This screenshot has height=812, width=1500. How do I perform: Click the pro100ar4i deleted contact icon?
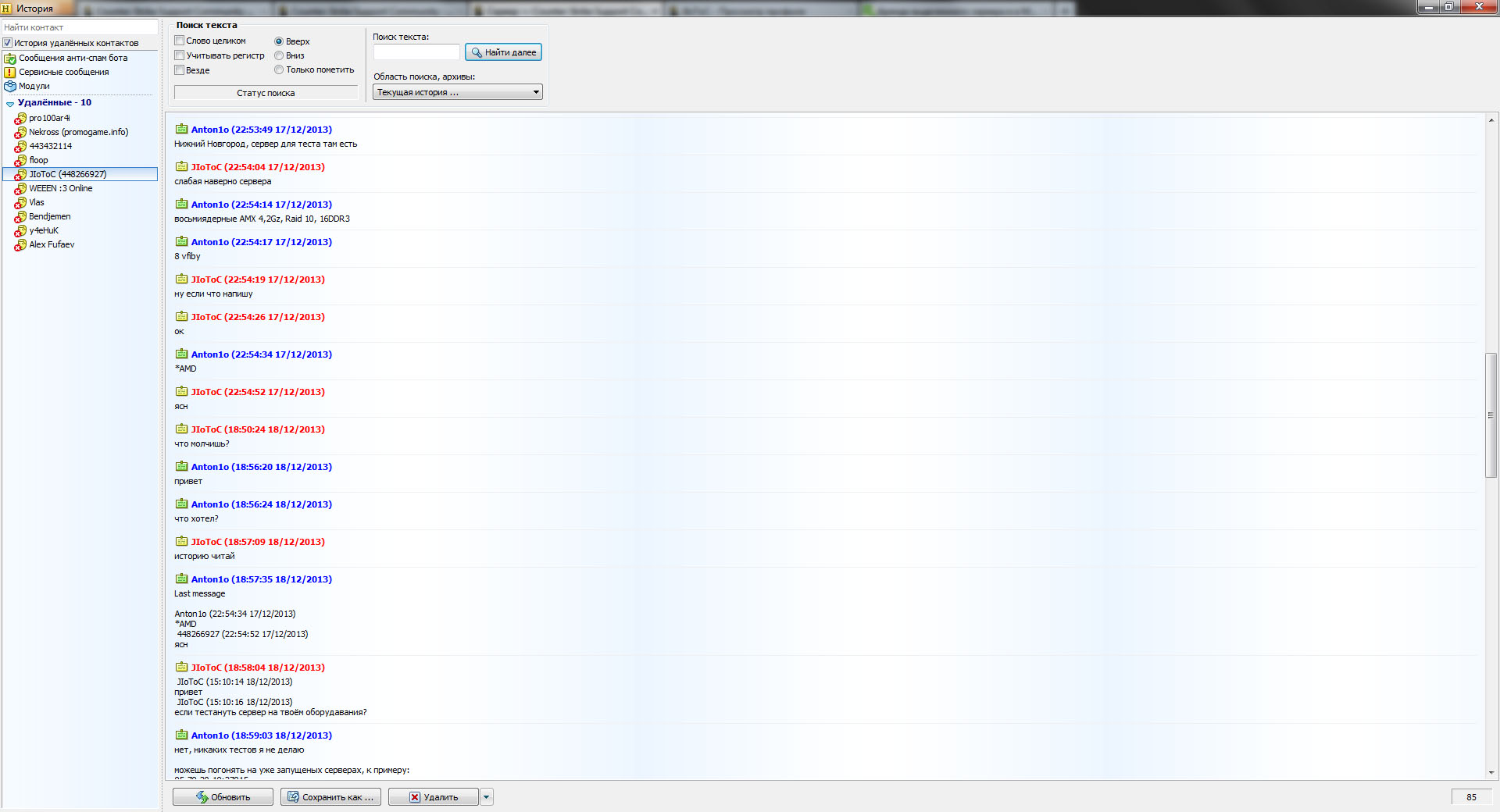click(20, 119)
